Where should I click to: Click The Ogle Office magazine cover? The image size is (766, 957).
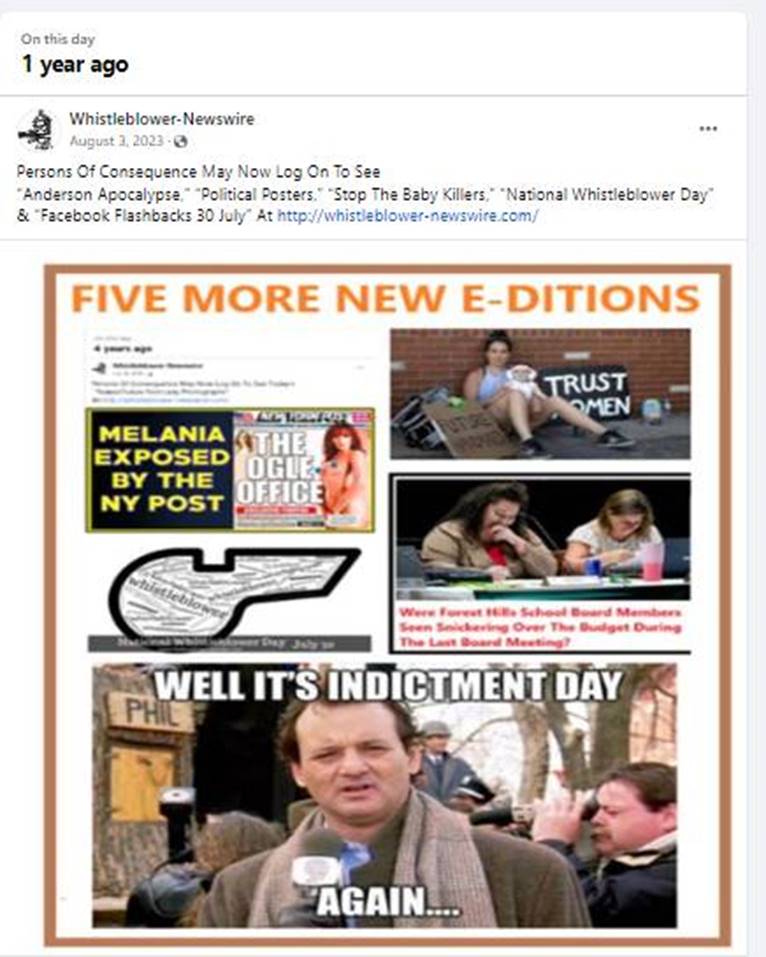tap(303, 469)
